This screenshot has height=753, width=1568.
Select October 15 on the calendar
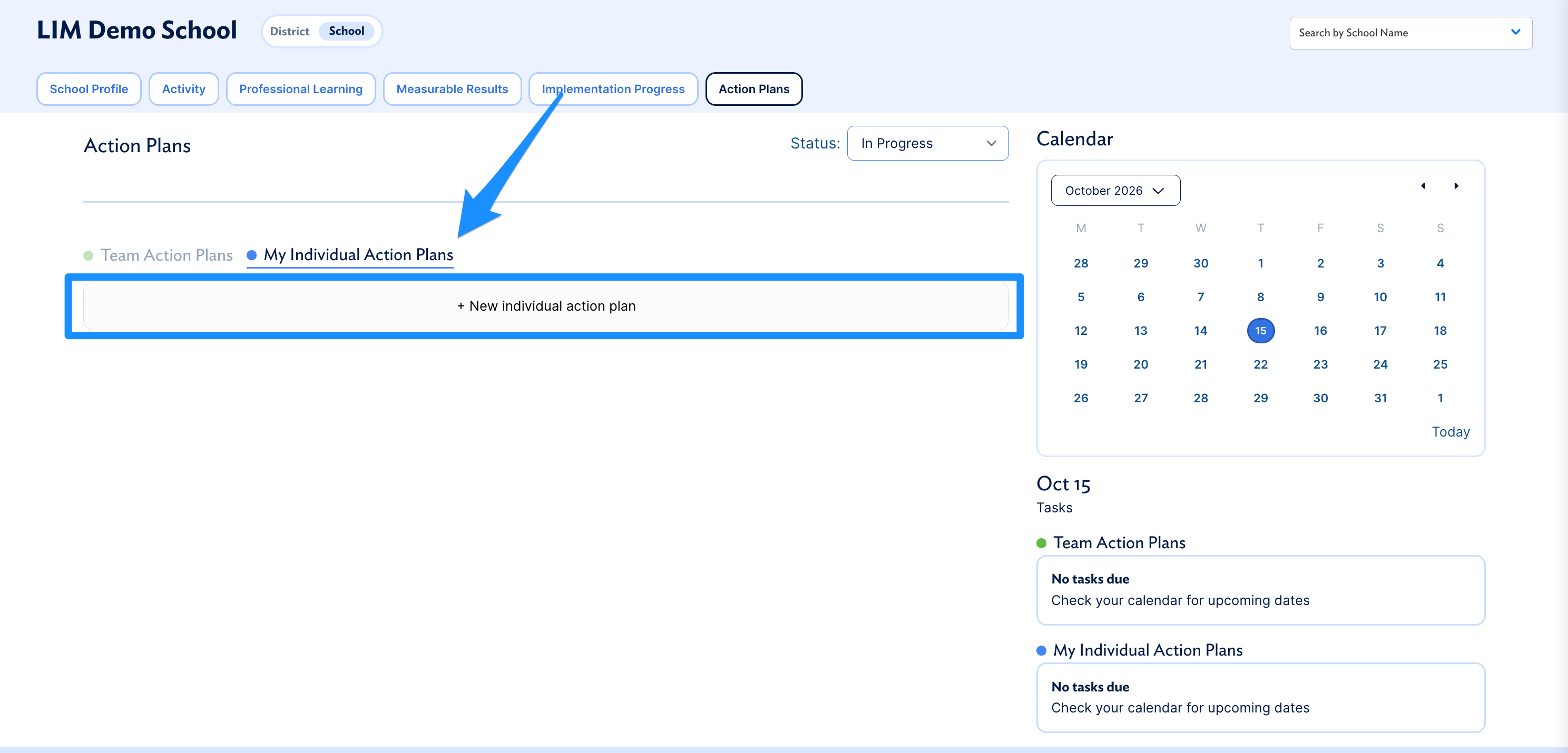pos(1261,331)
